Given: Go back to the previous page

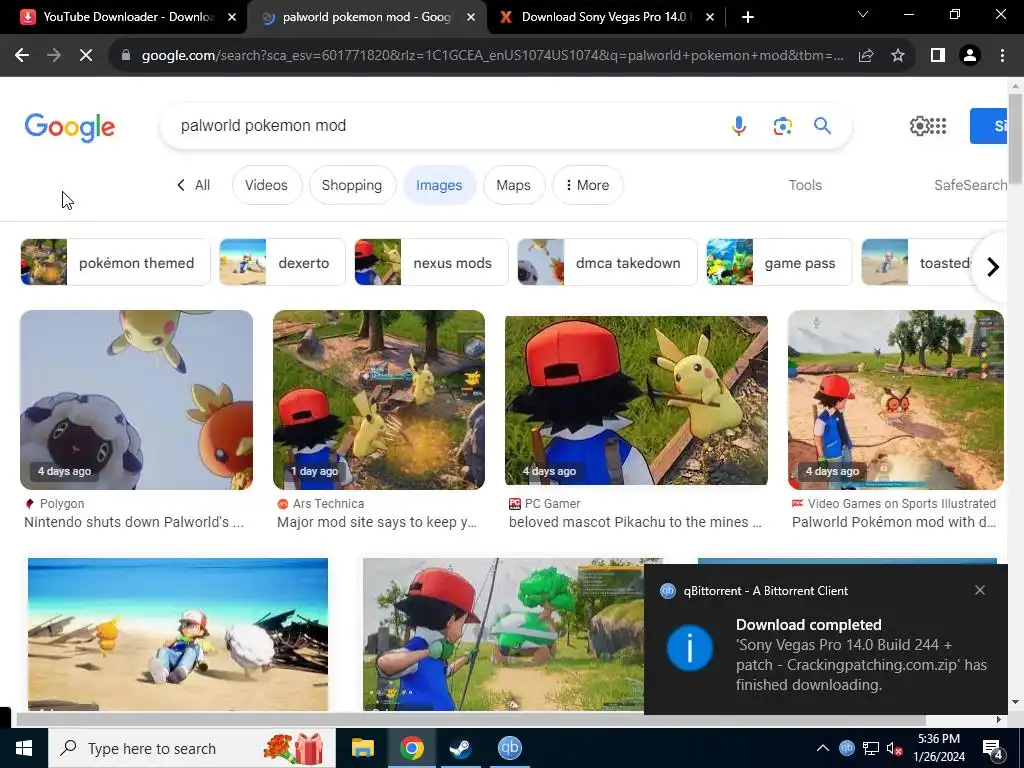Looking at the screenshot, I should click(x=22, y=56).
